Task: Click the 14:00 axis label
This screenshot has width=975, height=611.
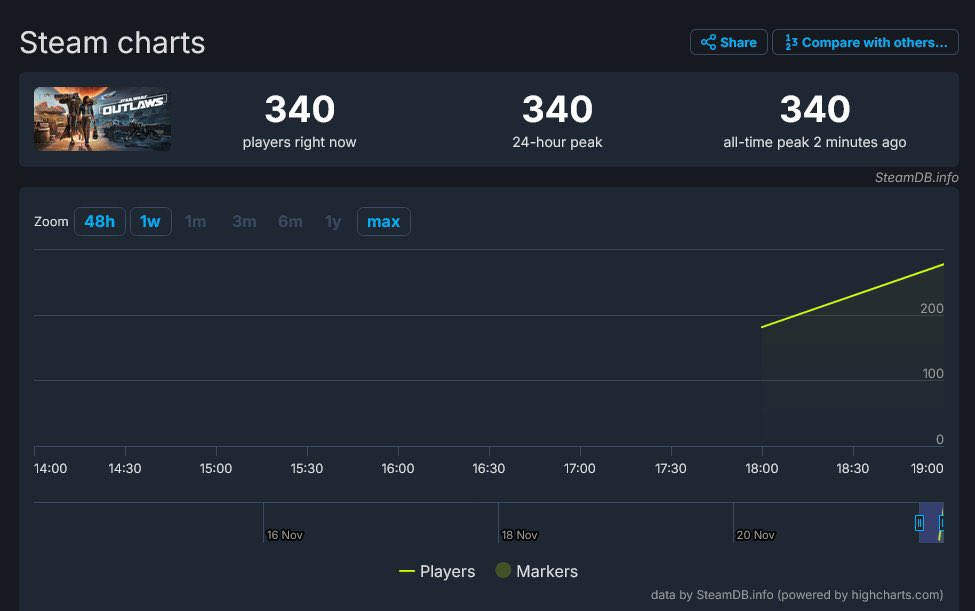Action: point(50,468)
